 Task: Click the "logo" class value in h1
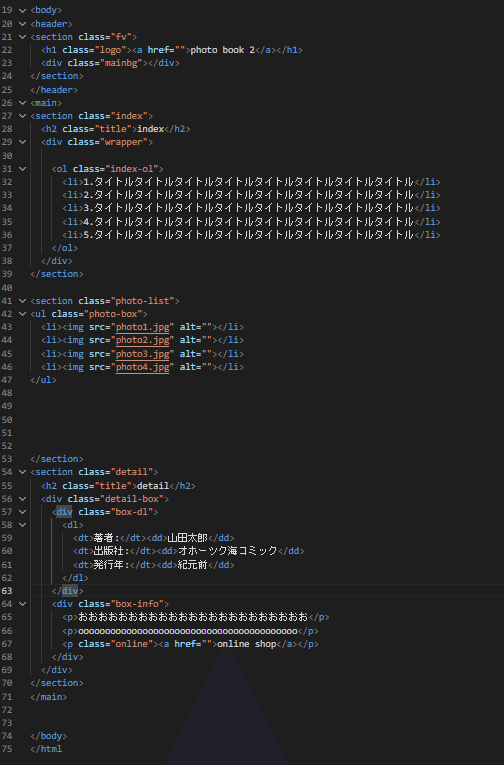point(110,50)
